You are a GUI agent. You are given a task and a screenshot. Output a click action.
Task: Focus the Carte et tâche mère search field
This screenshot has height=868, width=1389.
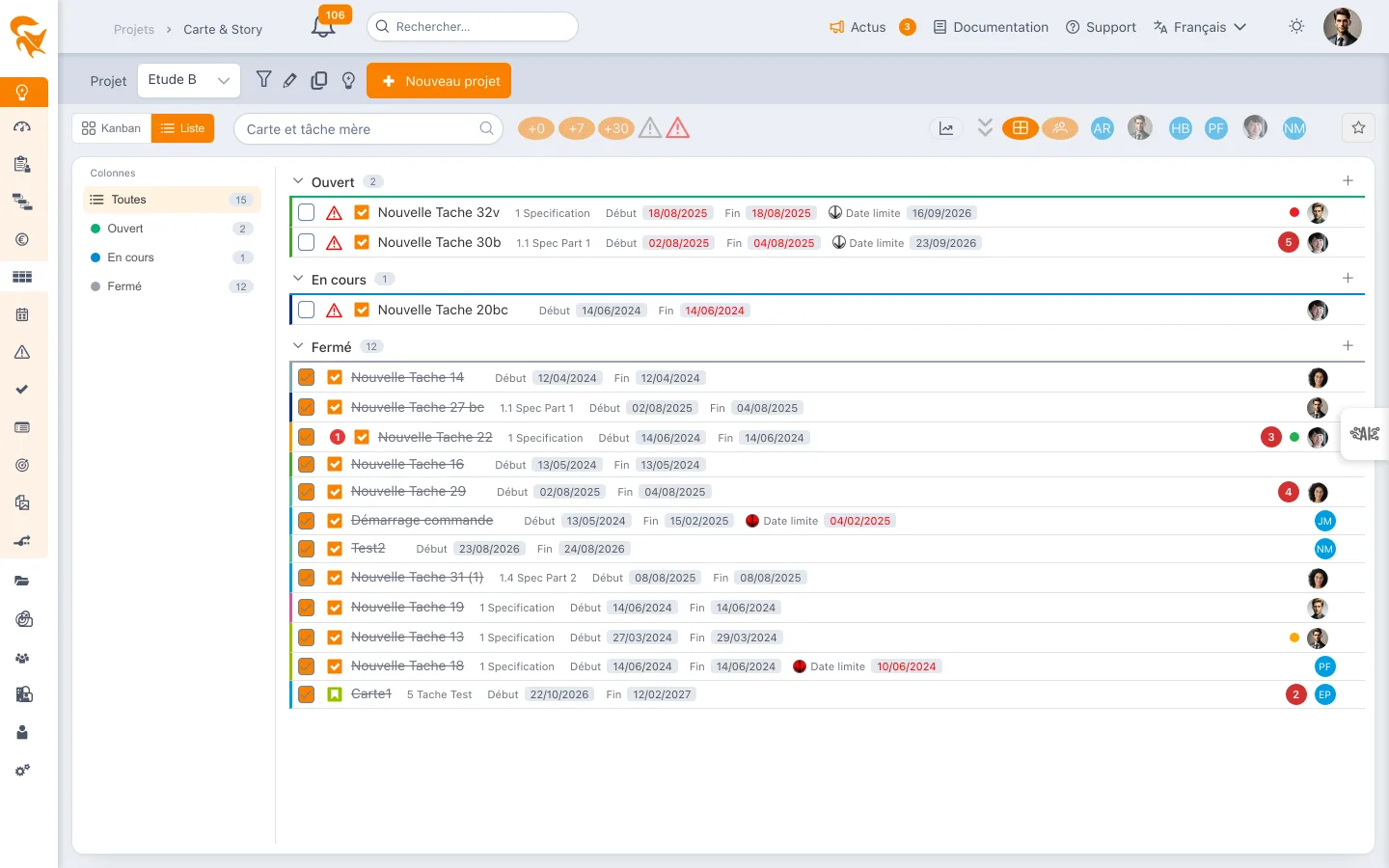point(368,129)
